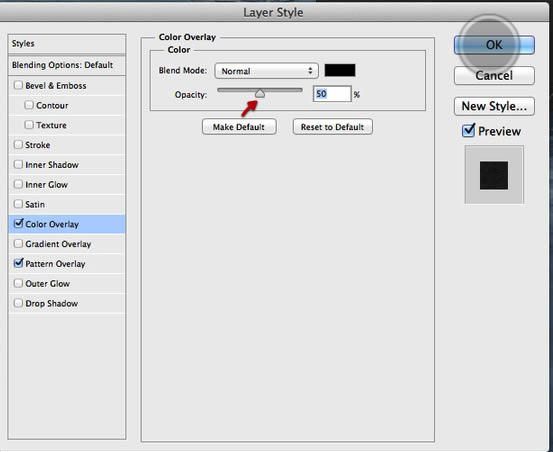The image size is (553, 452).
Task: Check the Gradient Overlay checkbox
Action: coord(18,243)
